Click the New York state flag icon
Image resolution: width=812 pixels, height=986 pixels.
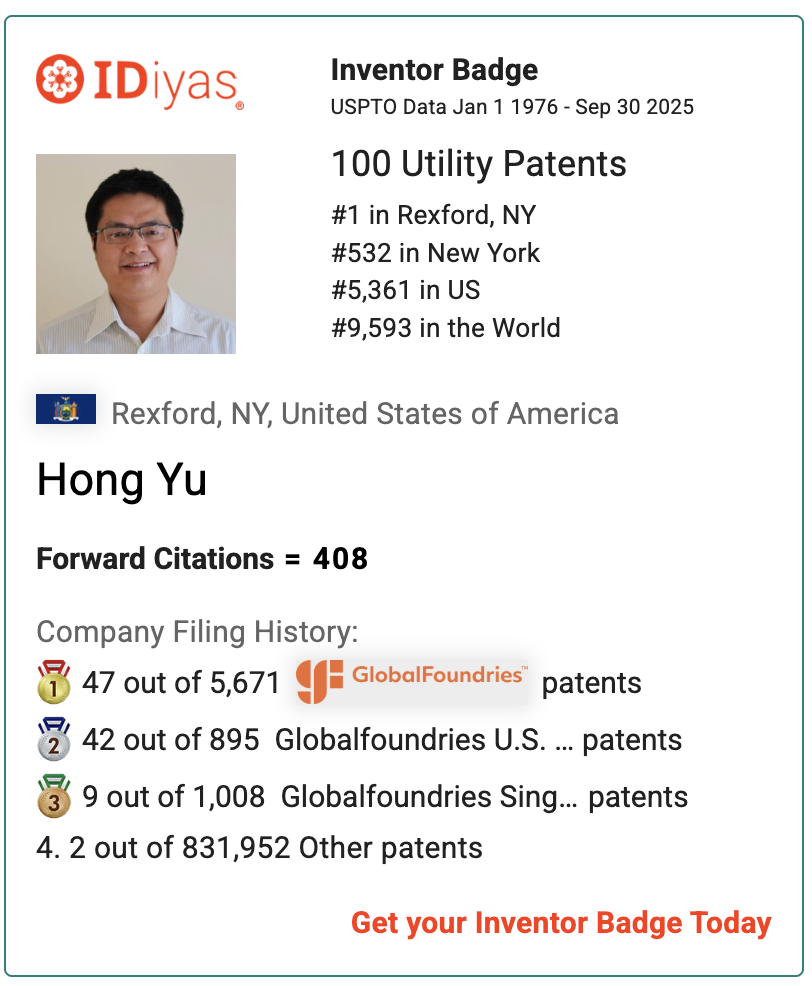tap(66, 409)
